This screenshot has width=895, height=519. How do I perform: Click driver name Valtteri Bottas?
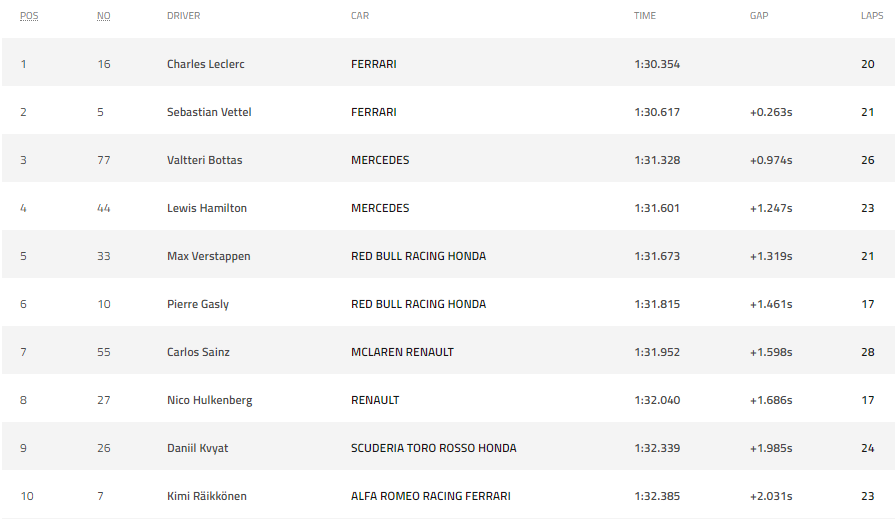point(204,160)
